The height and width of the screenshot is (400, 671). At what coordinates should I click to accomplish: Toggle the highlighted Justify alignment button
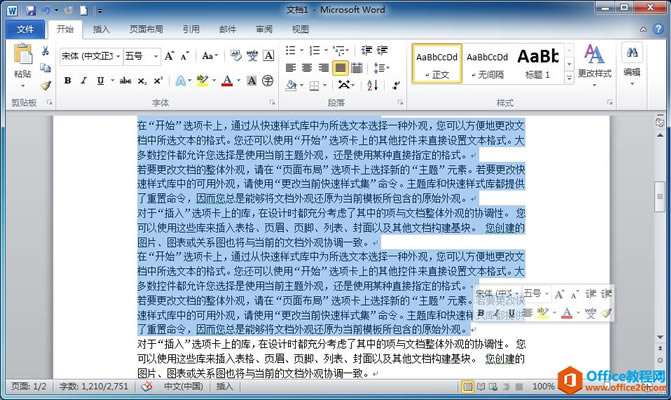tap(340, 68)
